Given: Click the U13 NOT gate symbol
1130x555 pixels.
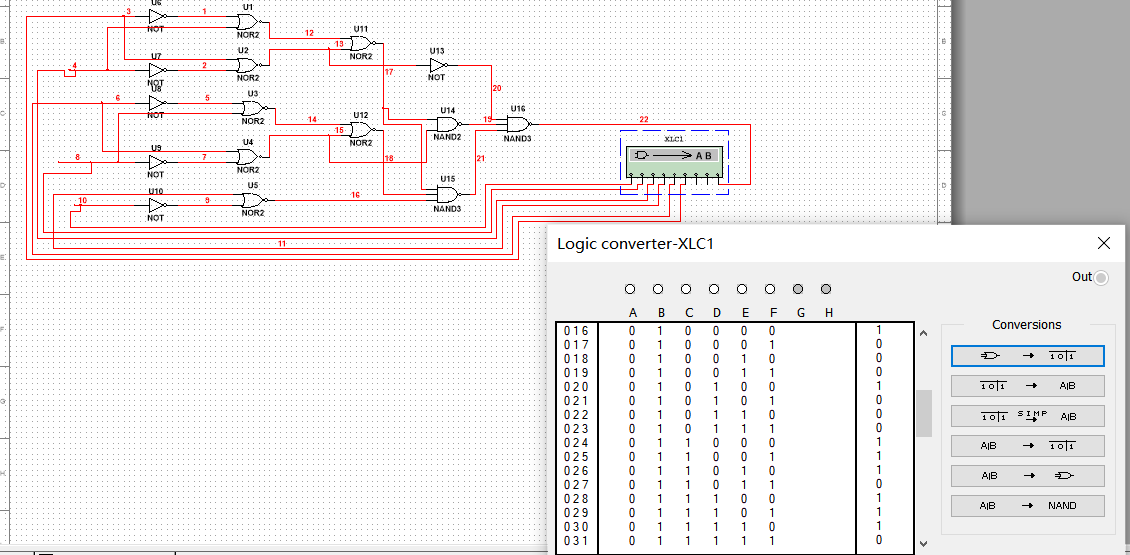Looking at the screenshot, I should (x=437, y=66).
